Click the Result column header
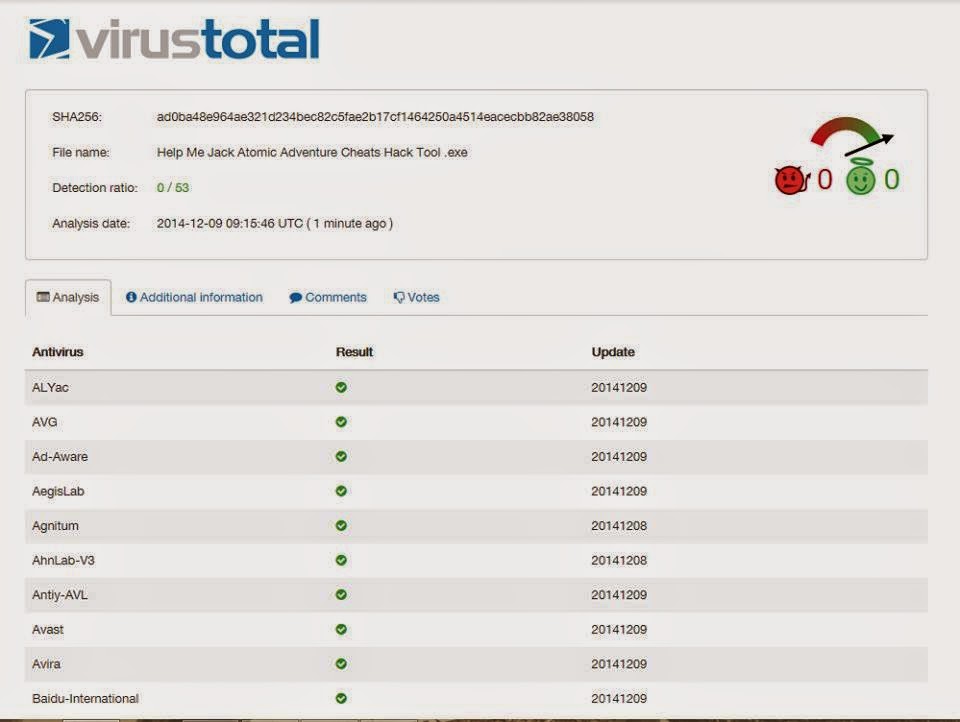 354,352
